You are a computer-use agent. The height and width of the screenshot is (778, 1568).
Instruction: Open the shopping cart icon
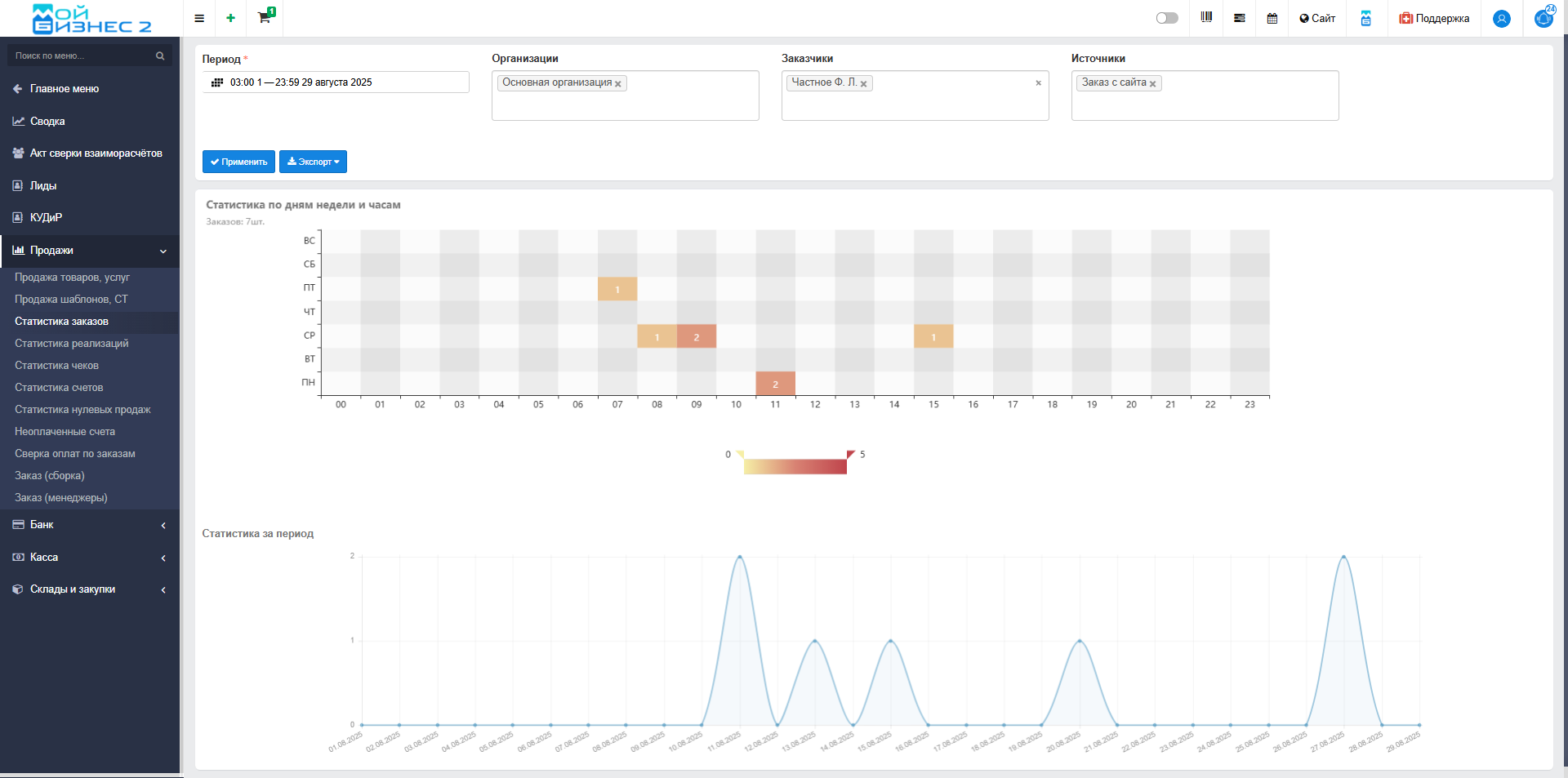pyautogui.click(x=265, y=18)
